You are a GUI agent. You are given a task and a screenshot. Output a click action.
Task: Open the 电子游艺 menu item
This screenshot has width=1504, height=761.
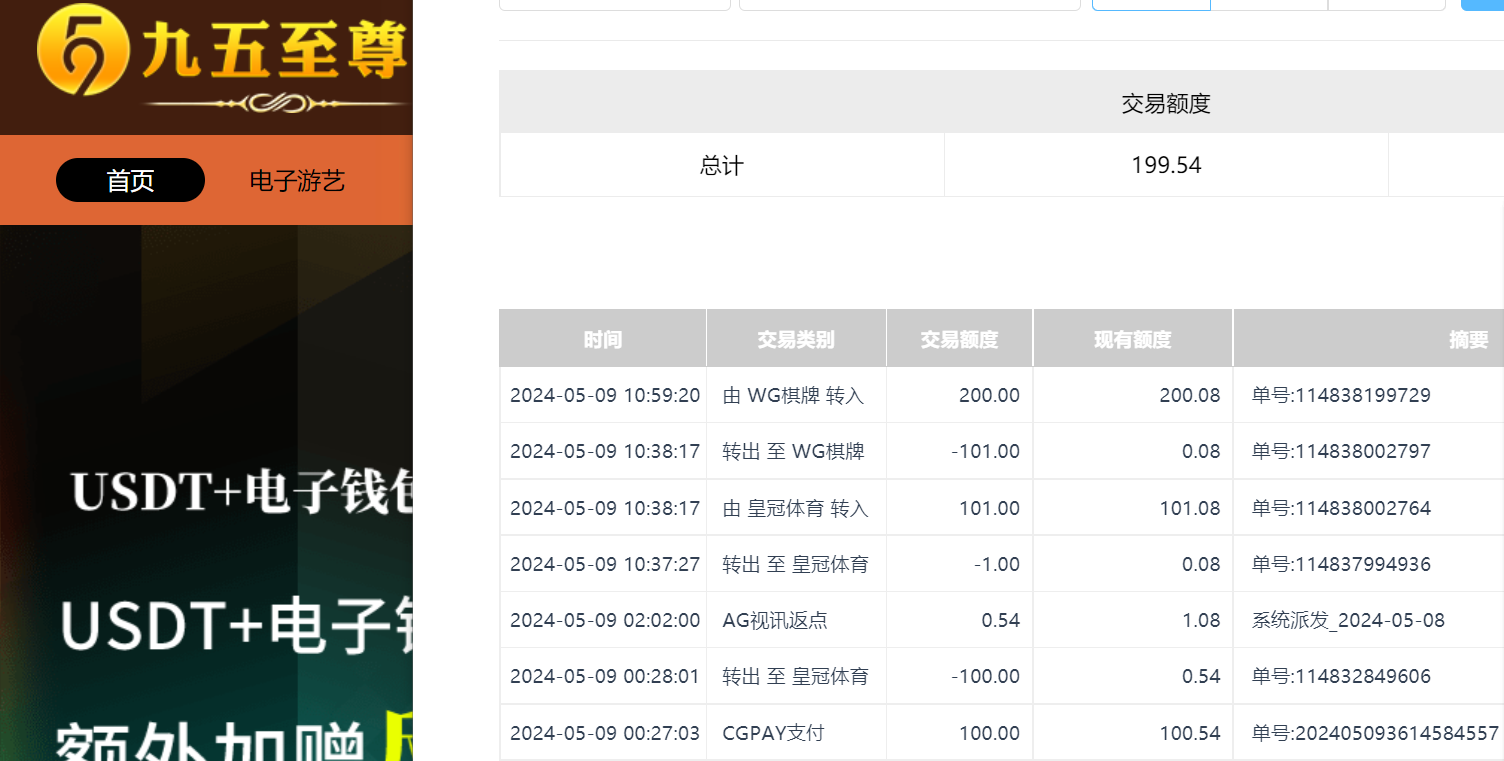point(297,180)
